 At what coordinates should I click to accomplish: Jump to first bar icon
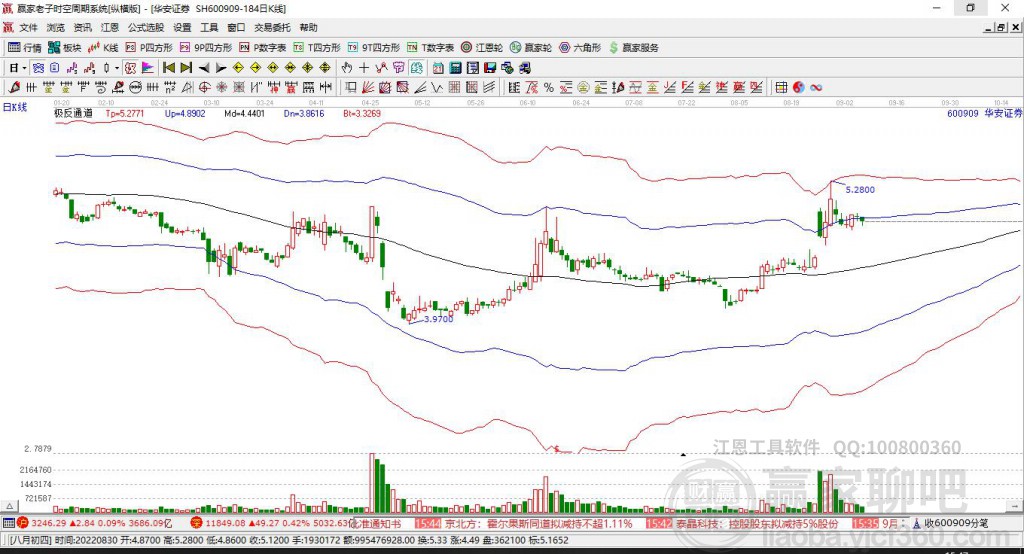point(168,67)
